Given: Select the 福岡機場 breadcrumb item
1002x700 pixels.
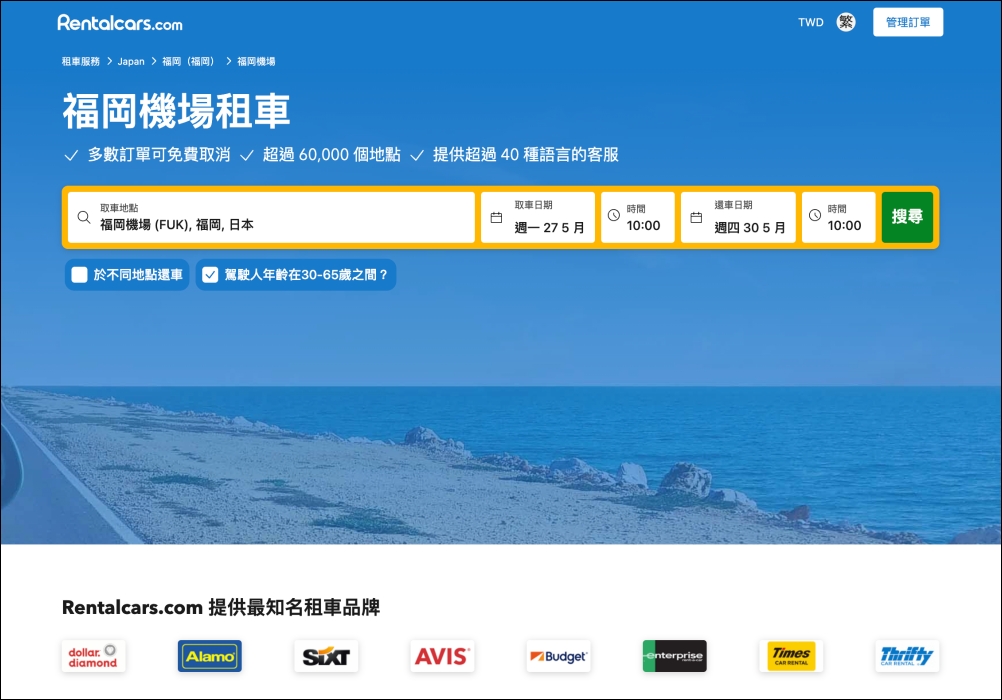Looking at the screenshot, I should [x=256, y=61].
